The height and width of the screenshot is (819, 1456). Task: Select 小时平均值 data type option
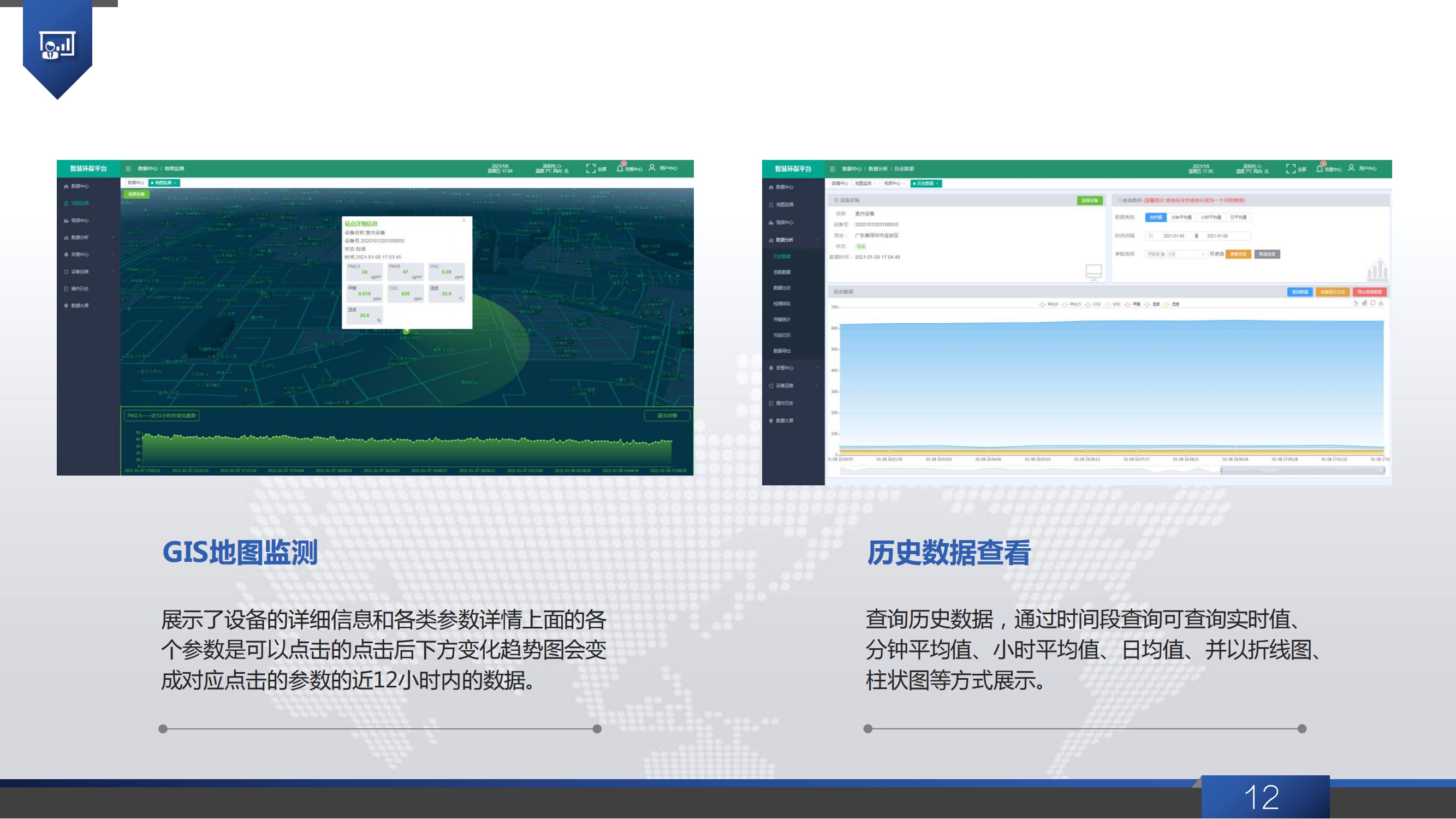[1211, 217]
